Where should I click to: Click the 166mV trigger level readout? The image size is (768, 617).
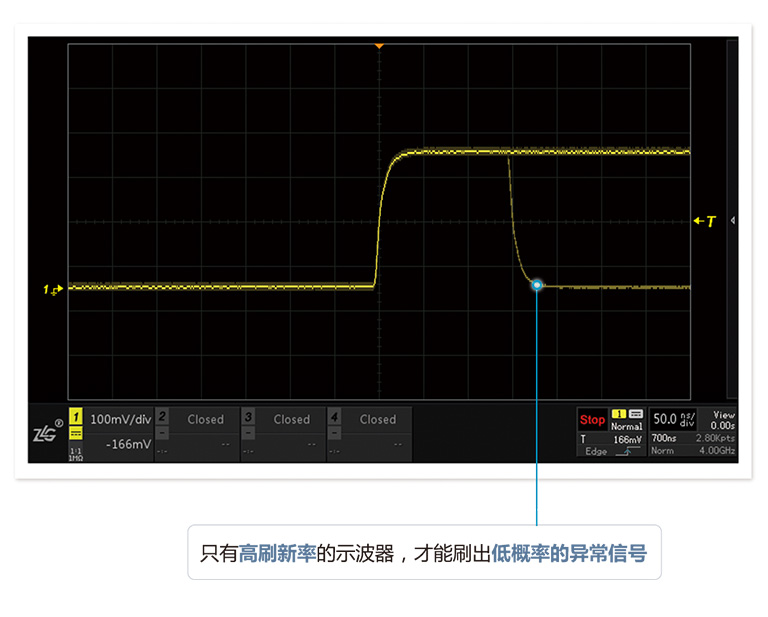pyautogui.click(x=627, y=439)
